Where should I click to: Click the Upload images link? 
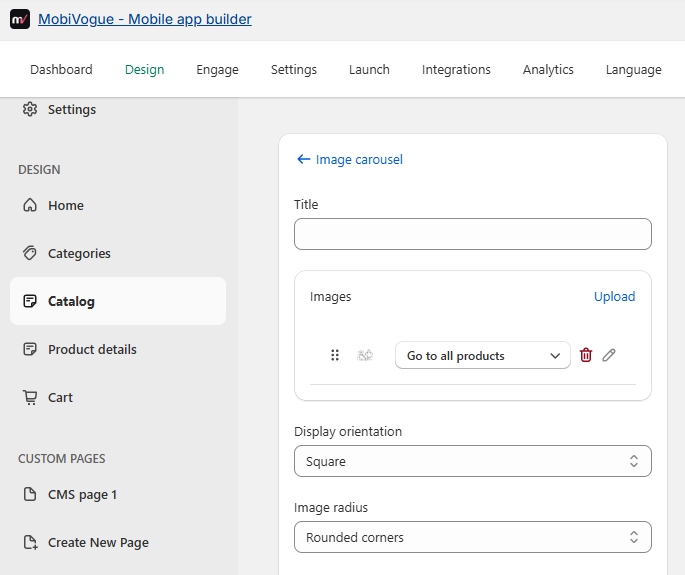[x=614, y=297]
